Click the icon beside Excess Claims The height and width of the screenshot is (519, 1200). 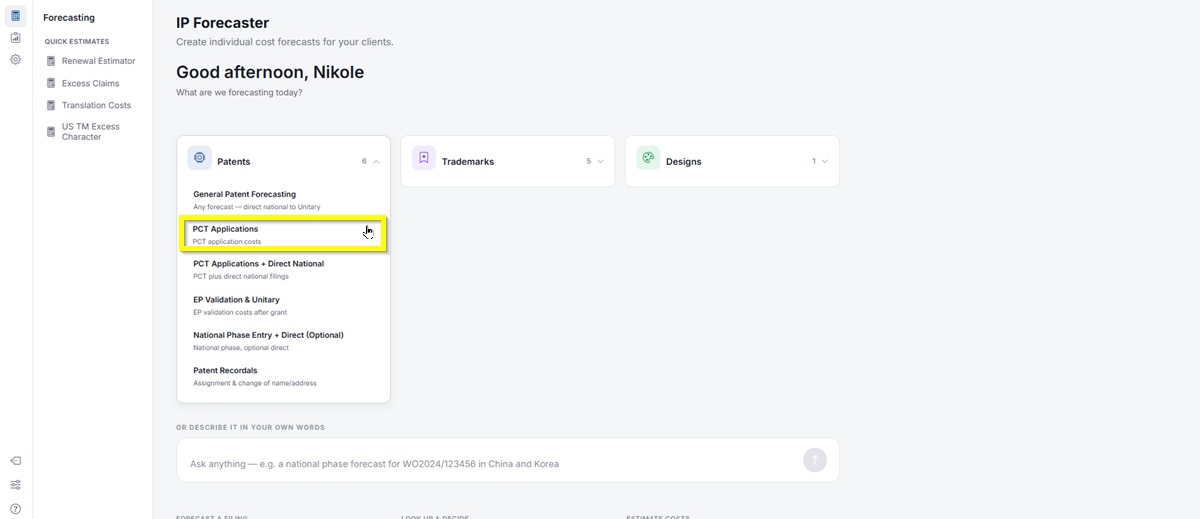point(51,83)
